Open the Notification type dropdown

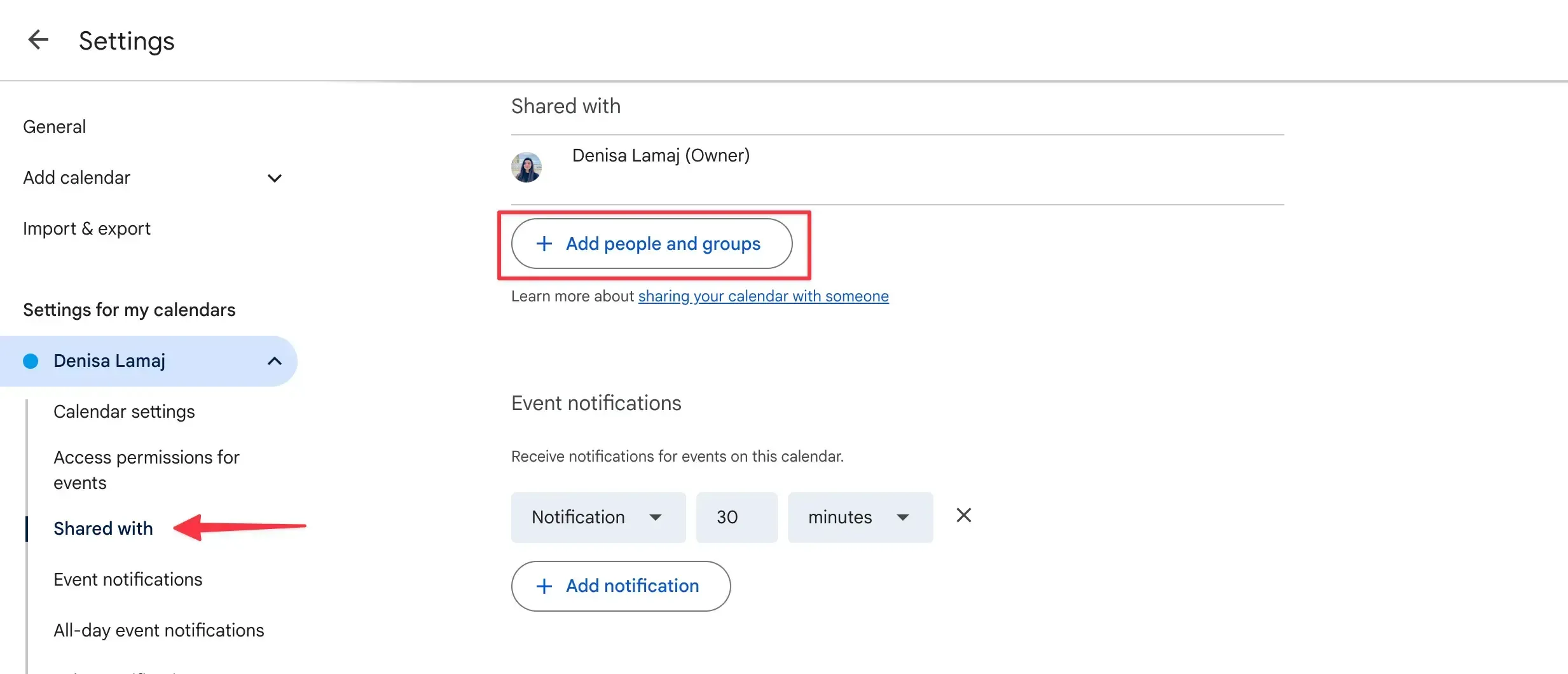pos(598,517)
